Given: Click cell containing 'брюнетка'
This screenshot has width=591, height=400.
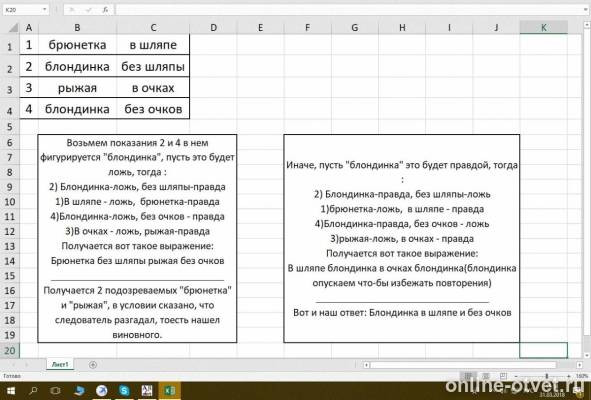Looking at the screenshot, I should 77,45.
